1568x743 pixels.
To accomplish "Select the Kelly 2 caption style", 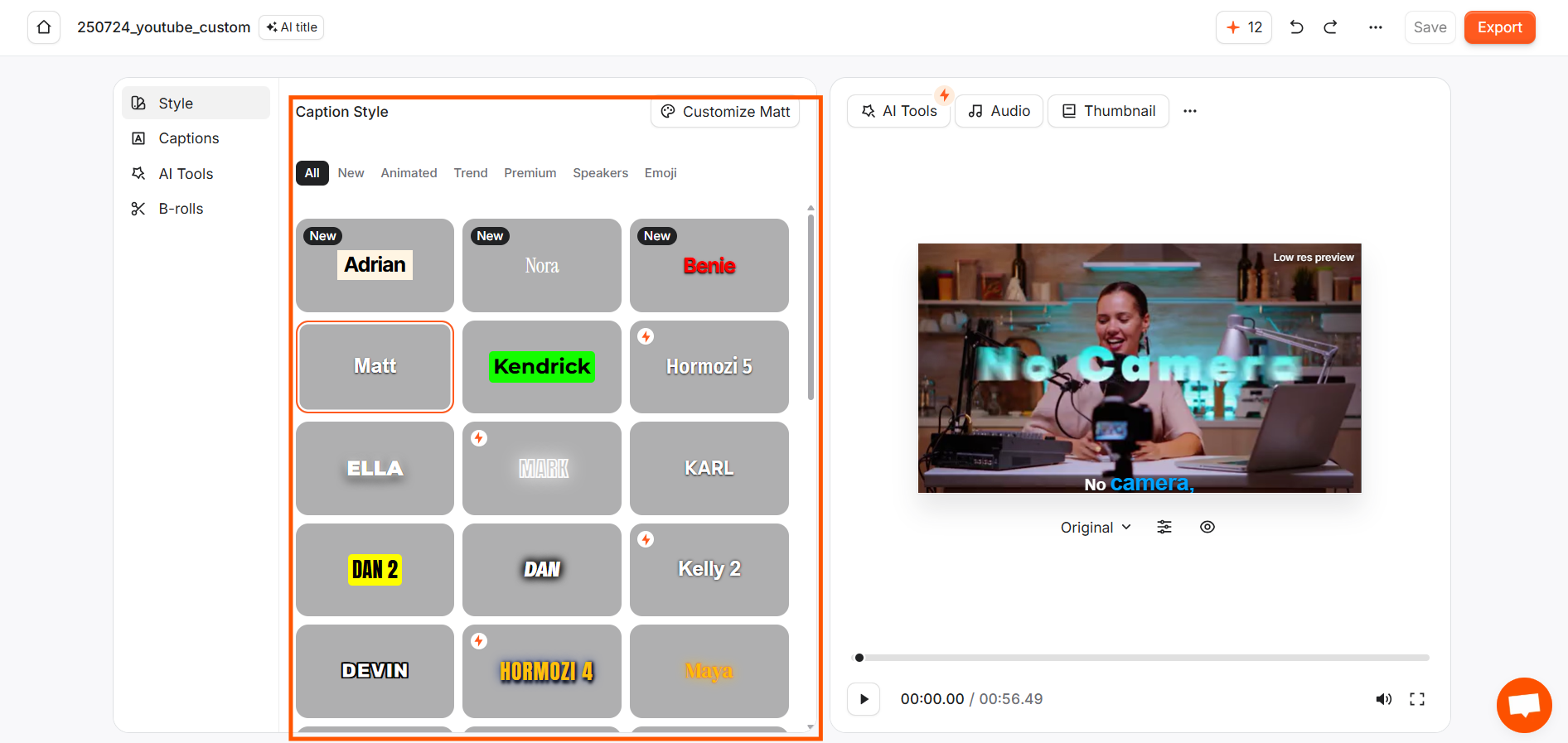I will click(709, 570).
